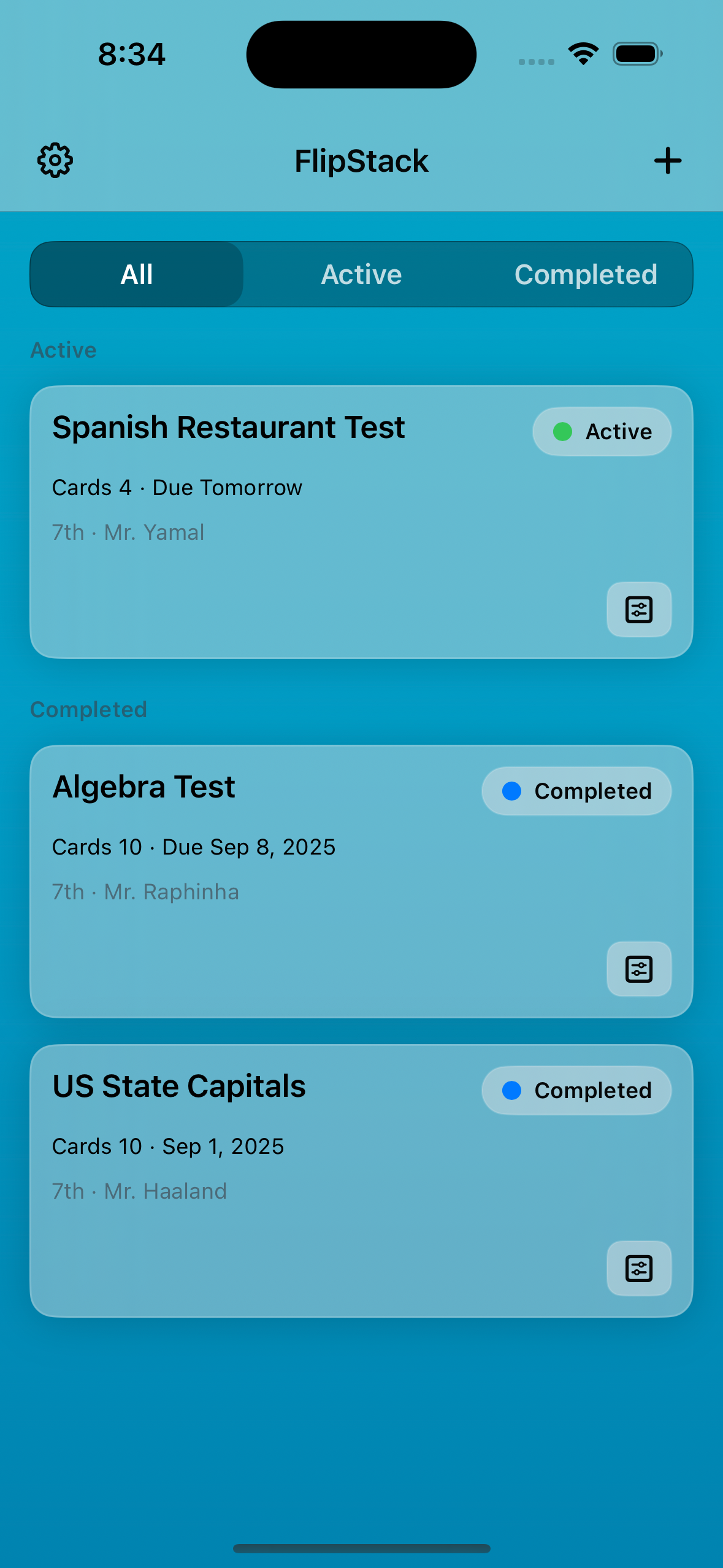This screenshot has width=723, height=1568.
Task: Switch to the Completed filter tab
Action: [x=586, y=274]
